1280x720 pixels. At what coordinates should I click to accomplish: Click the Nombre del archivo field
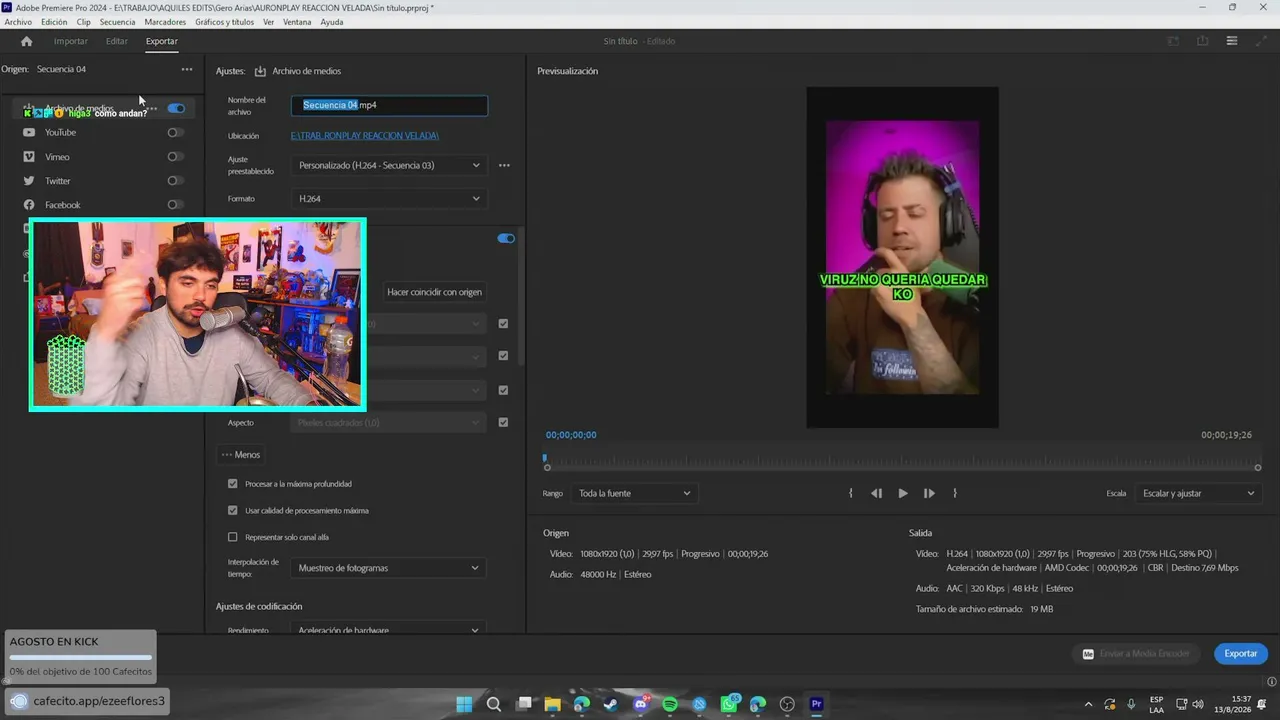[389, 105]
